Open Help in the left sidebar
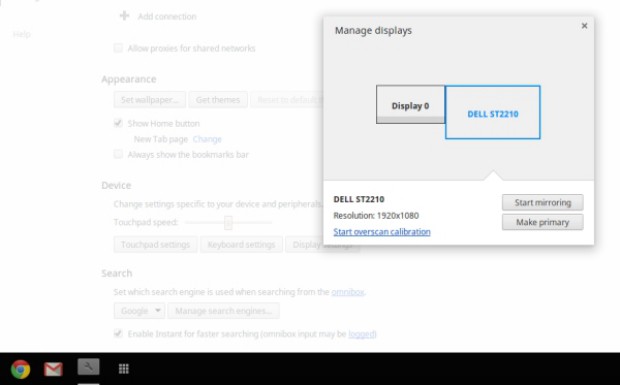Viewport: 620px width, 385px height. [x=22, y=34]
